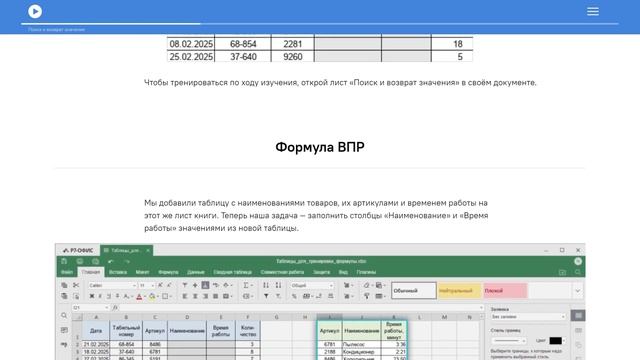Screen dimensions: 640x360
Task: Switch to the Данные ribbon tab
Action: point(196,272)
